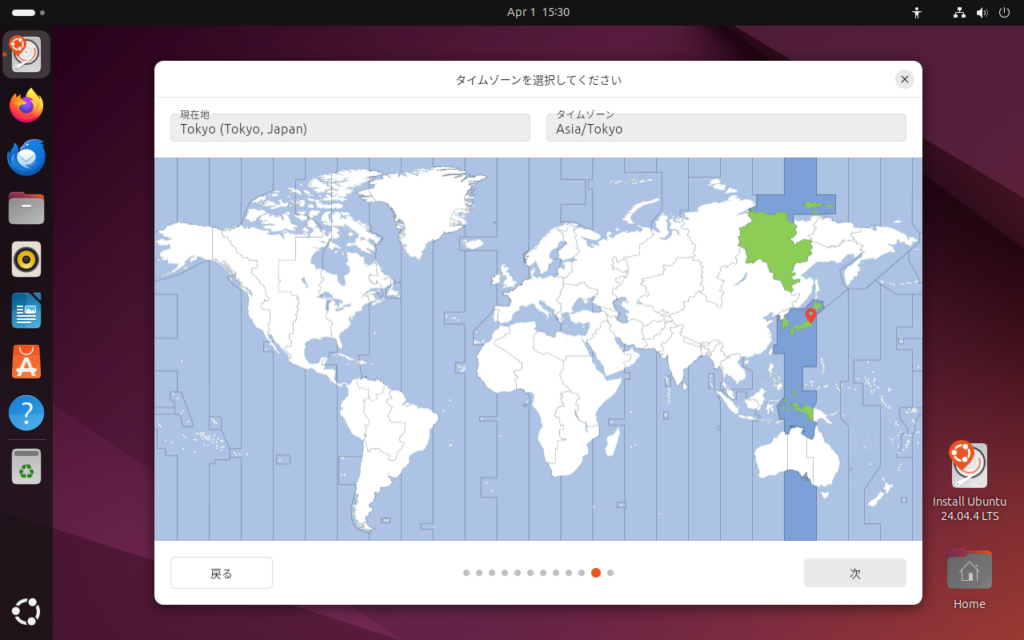Click the 戻る (Back) button

pyautogui.click(x=221, y=573)
